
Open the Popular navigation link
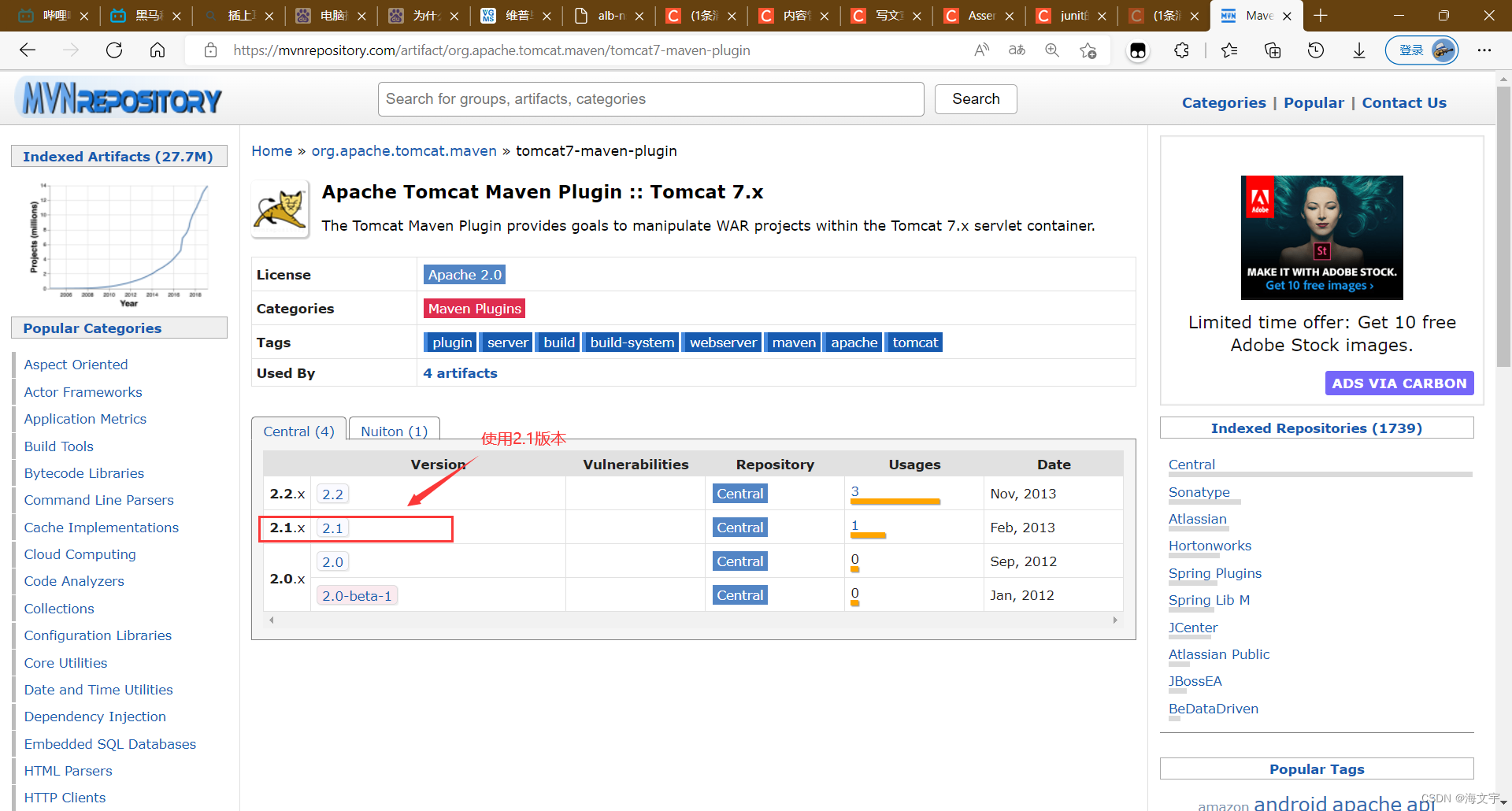coord(1314,102)
